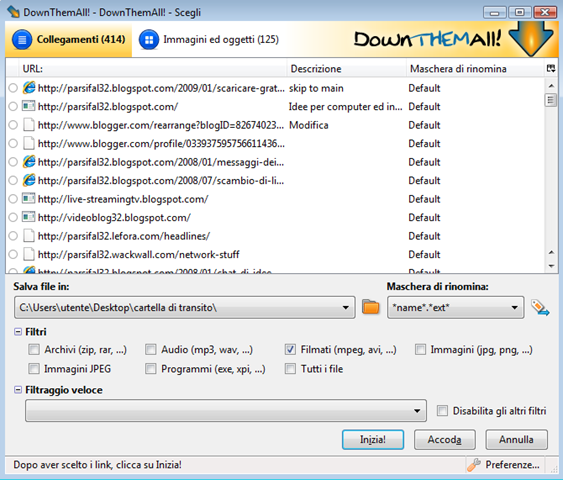The width and height of the screenshot is (563, 480).
Task: Click page icon of live-streamingtv.blogspot.com row
Action: [x=29, y=198]
